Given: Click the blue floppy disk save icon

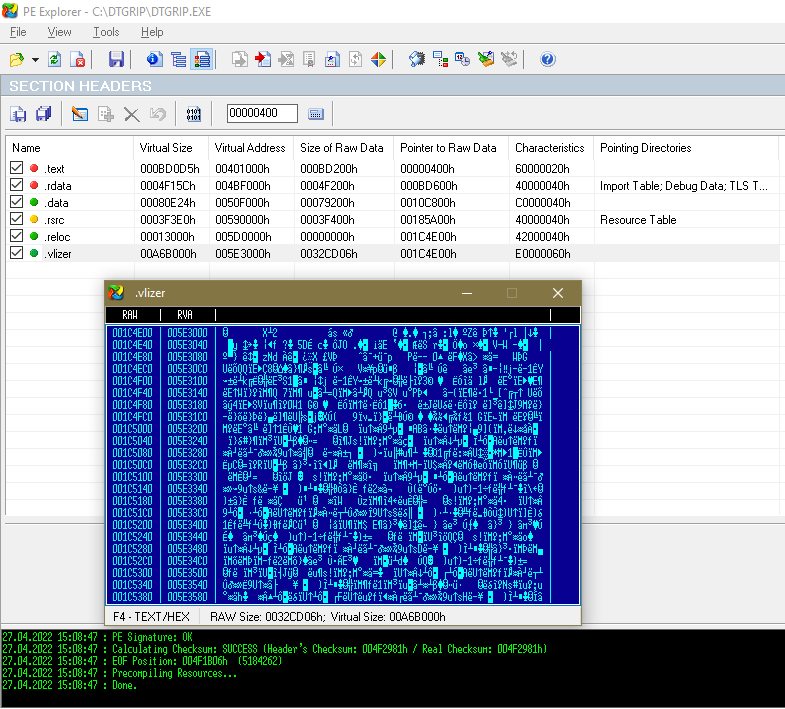Looking at the screenshot, I should click(116, 60).
